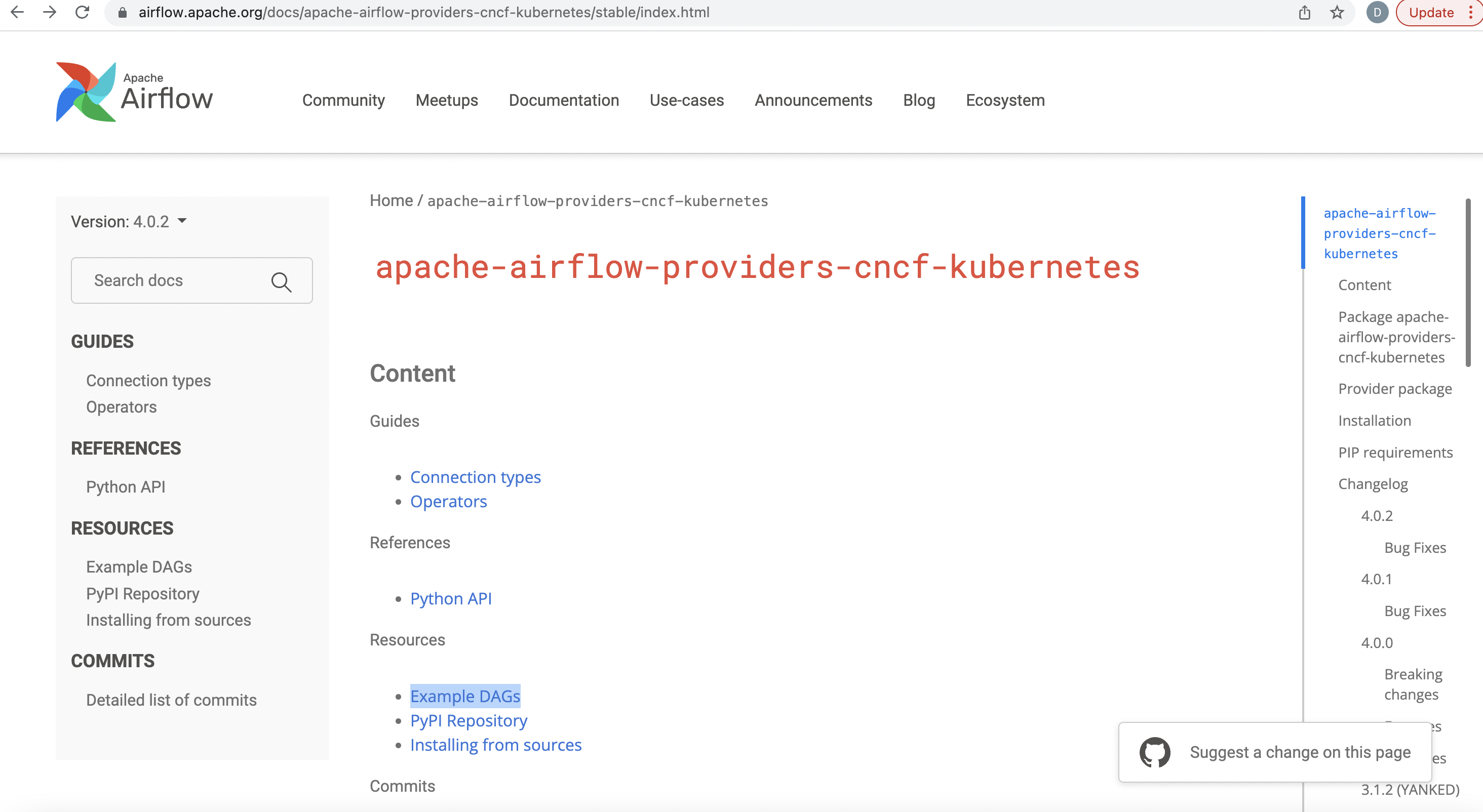Follow Operators content link

pos(448,501)
